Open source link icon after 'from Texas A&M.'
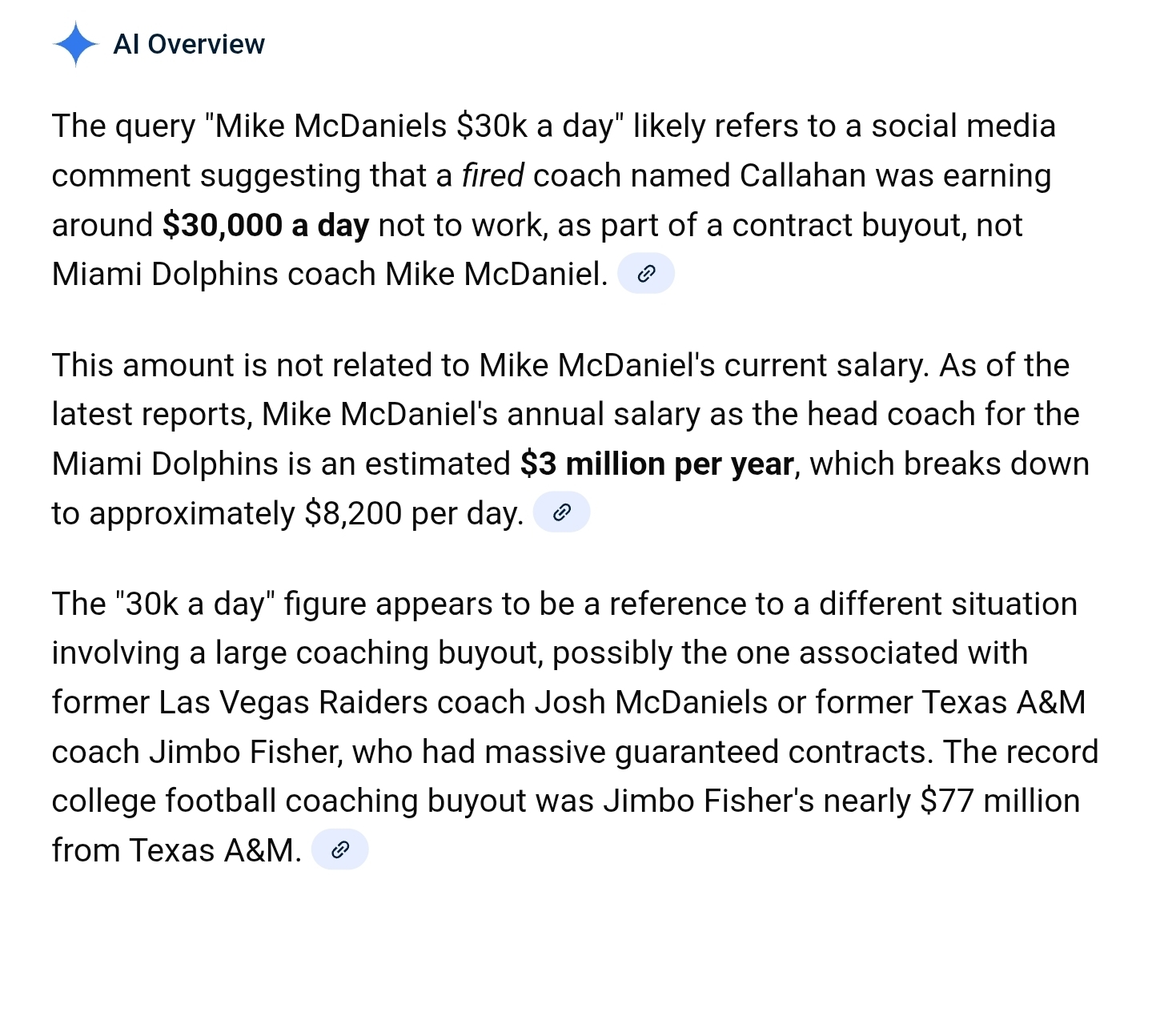The image size is (1152, 1036). pos(339,849)
